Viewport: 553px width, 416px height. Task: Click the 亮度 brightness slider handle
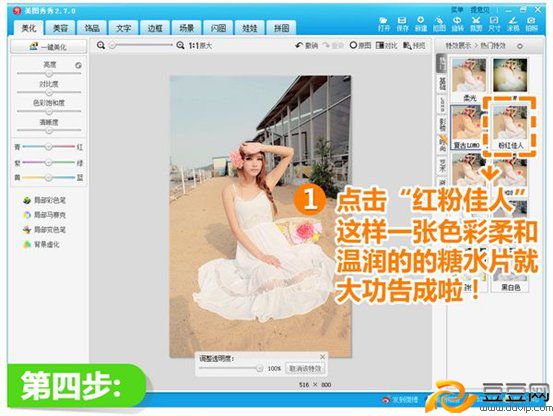(49, 73)
